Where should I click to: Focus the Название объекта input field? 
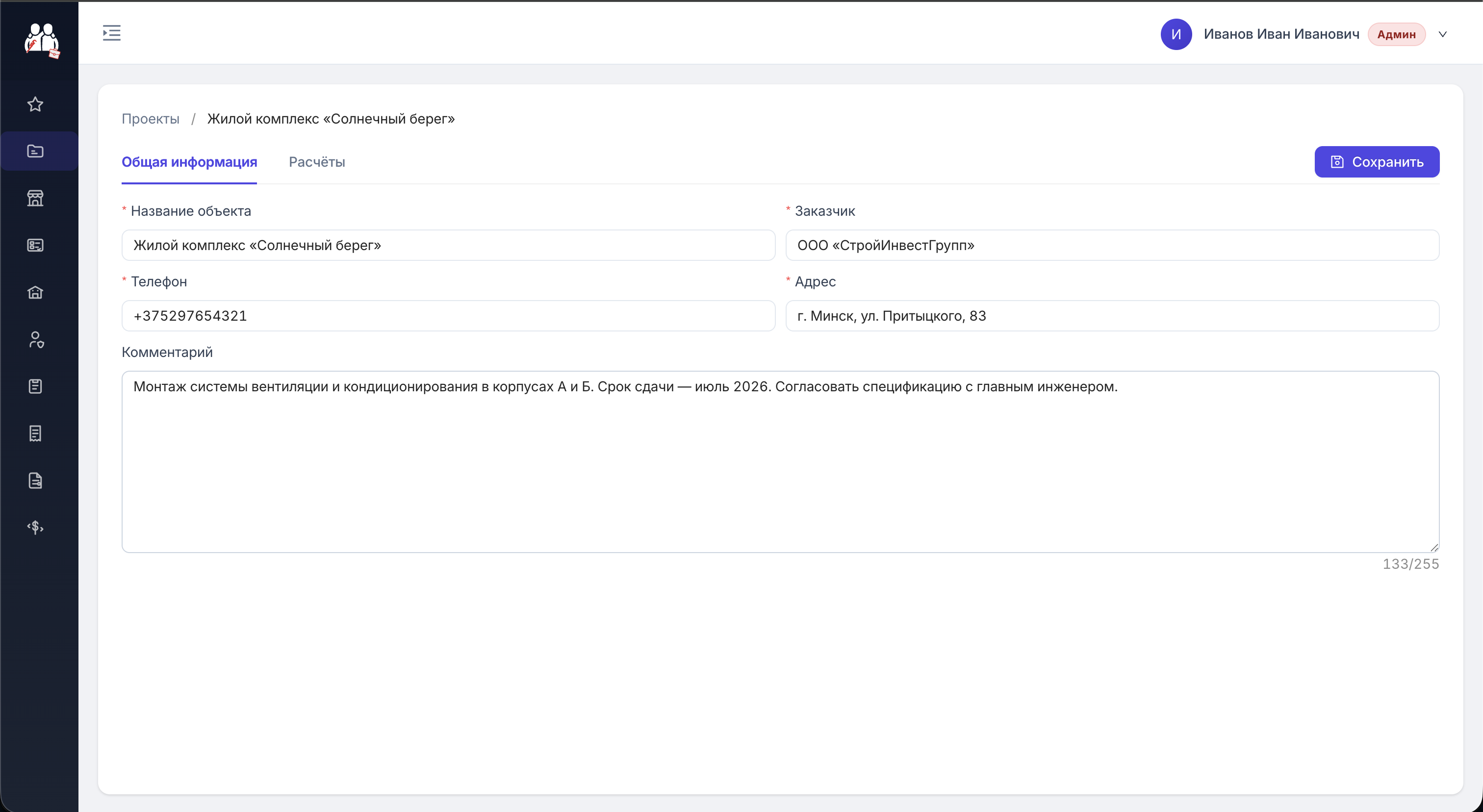(448, 245)
